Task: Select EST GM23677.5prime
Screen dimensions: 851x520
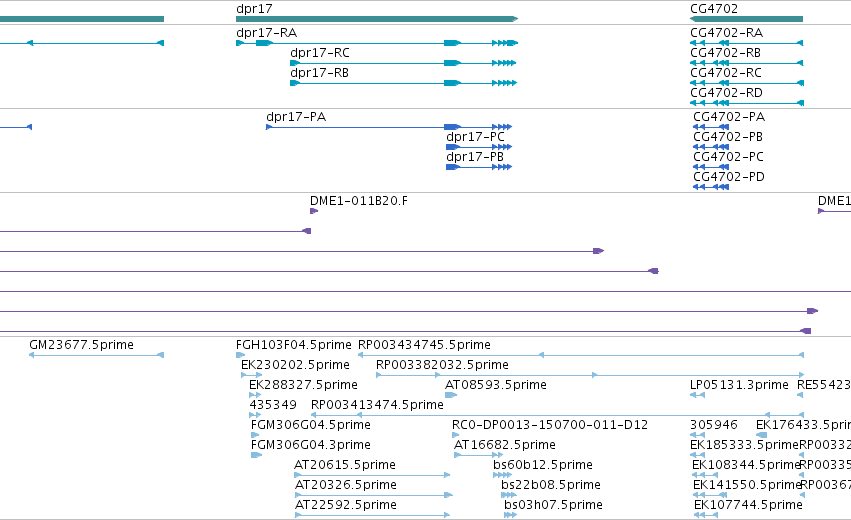Action: point(81,345)
